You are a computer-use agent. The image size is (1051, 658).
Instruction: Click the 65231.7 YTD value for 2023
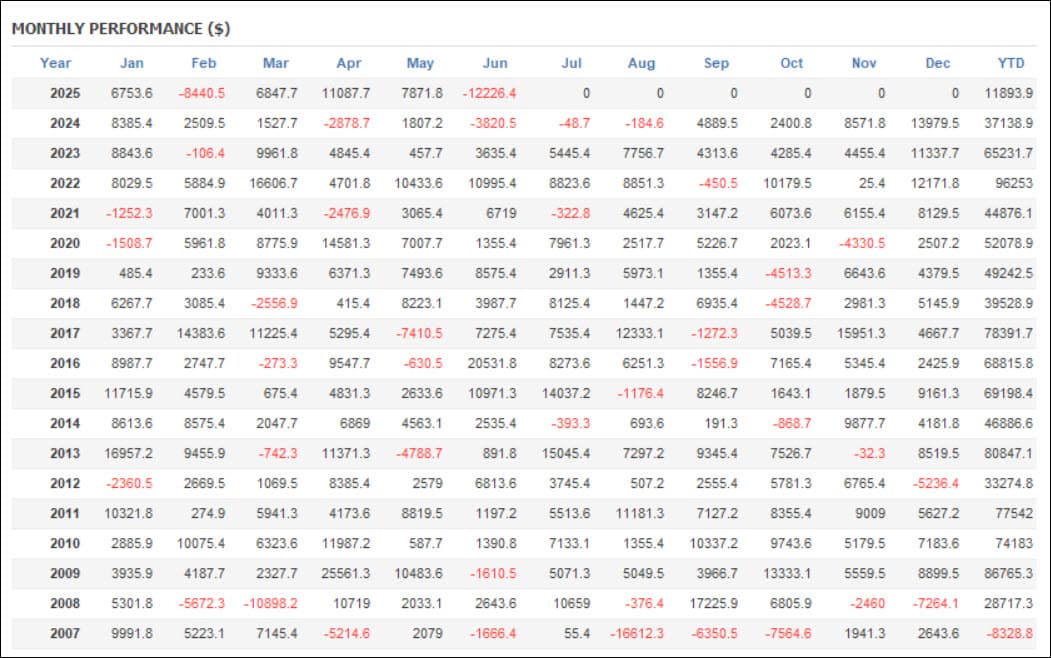1008,153
